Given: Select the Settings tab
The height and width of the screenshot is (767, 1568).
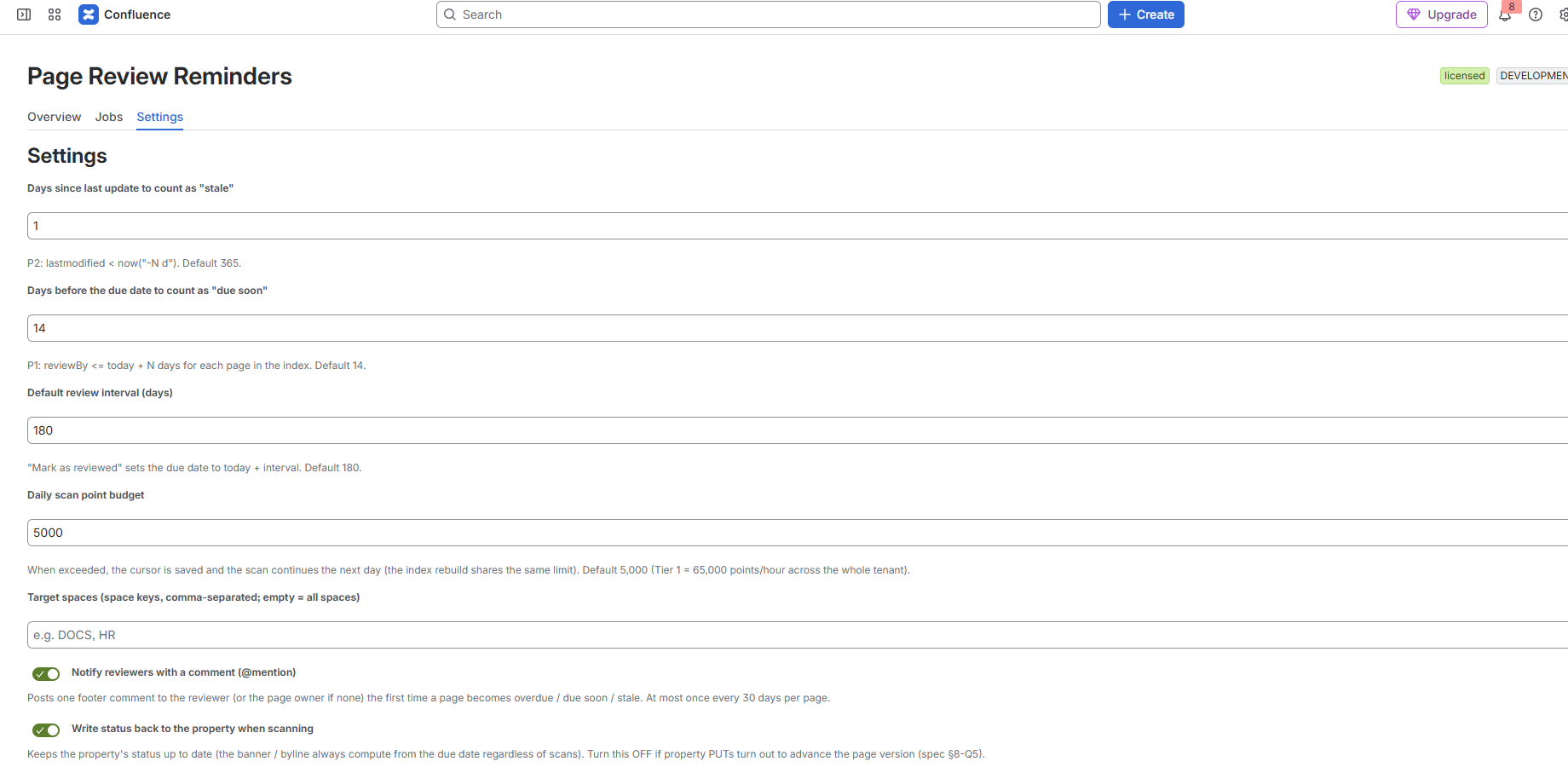Looking at the screenshot, I should 160,117.
